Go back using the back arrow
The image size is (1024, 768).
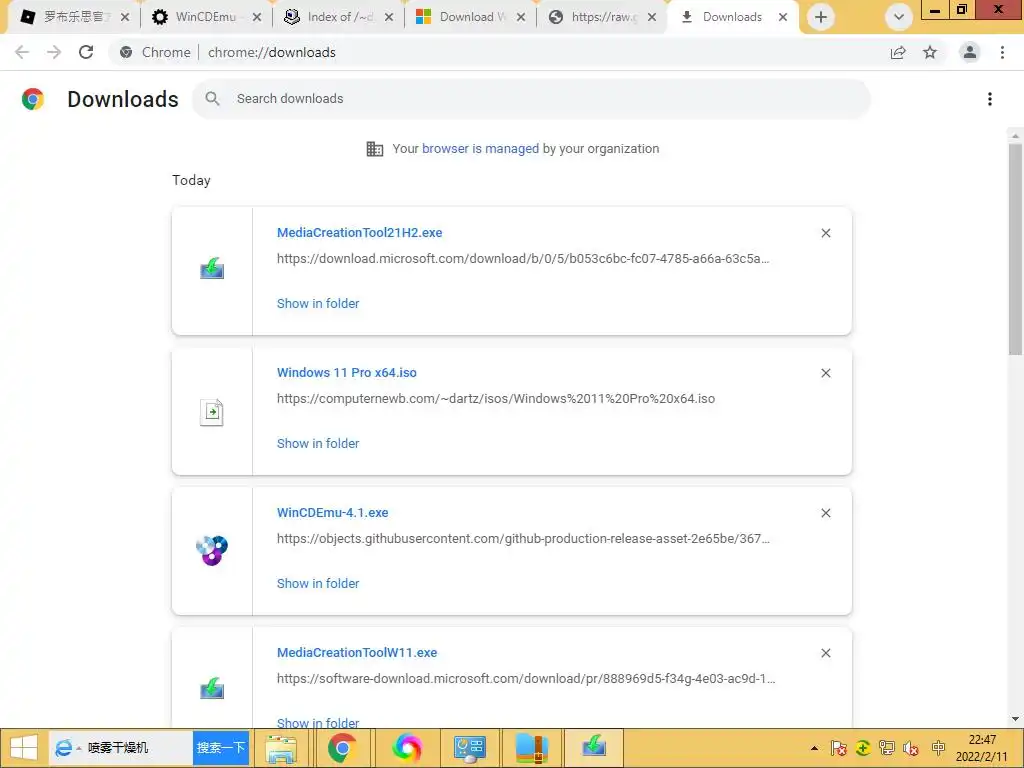click(x=22, y=52)
